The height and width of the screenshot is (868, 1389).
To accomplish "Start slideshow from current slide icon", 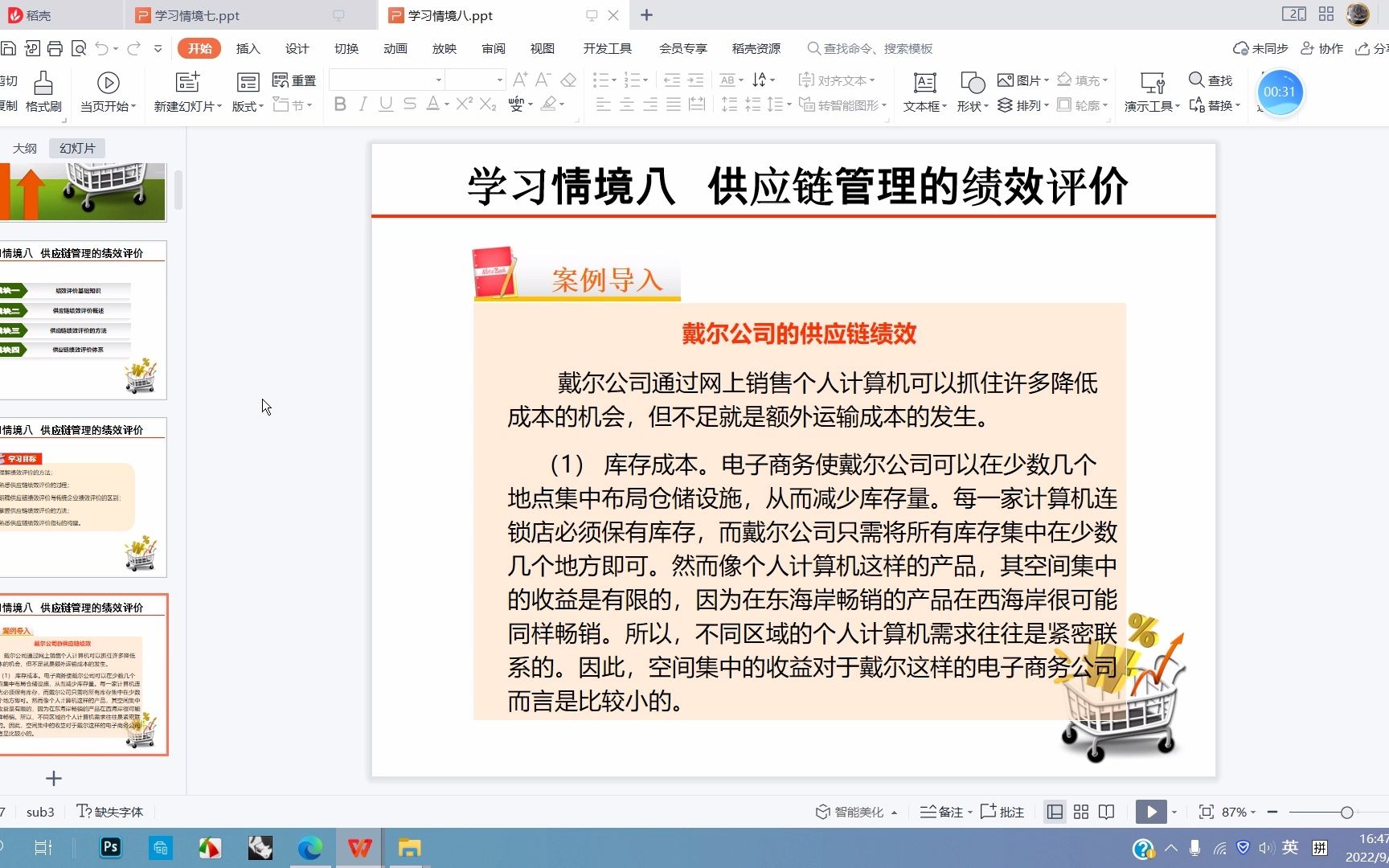I will click(x=109, y=83).
